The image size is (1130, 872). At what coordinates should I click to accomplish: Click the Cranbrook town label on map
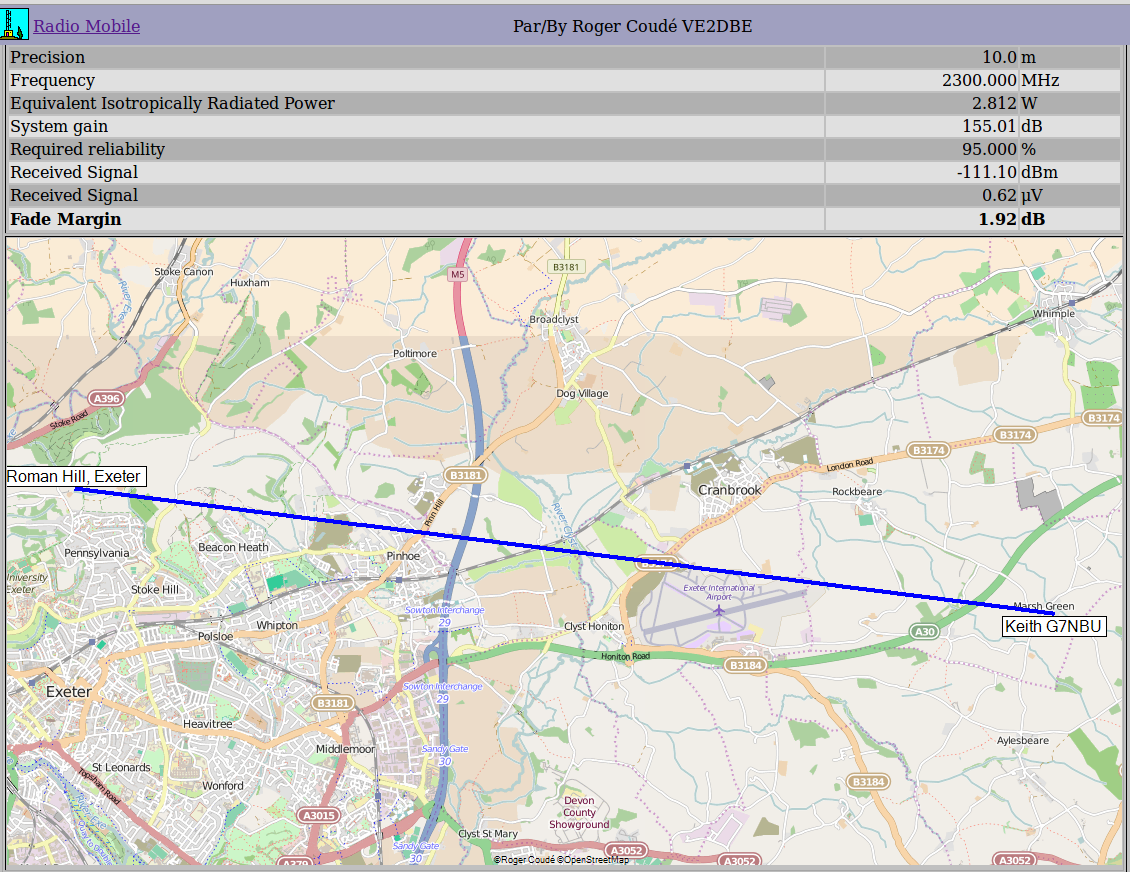[x=729, y=490]
